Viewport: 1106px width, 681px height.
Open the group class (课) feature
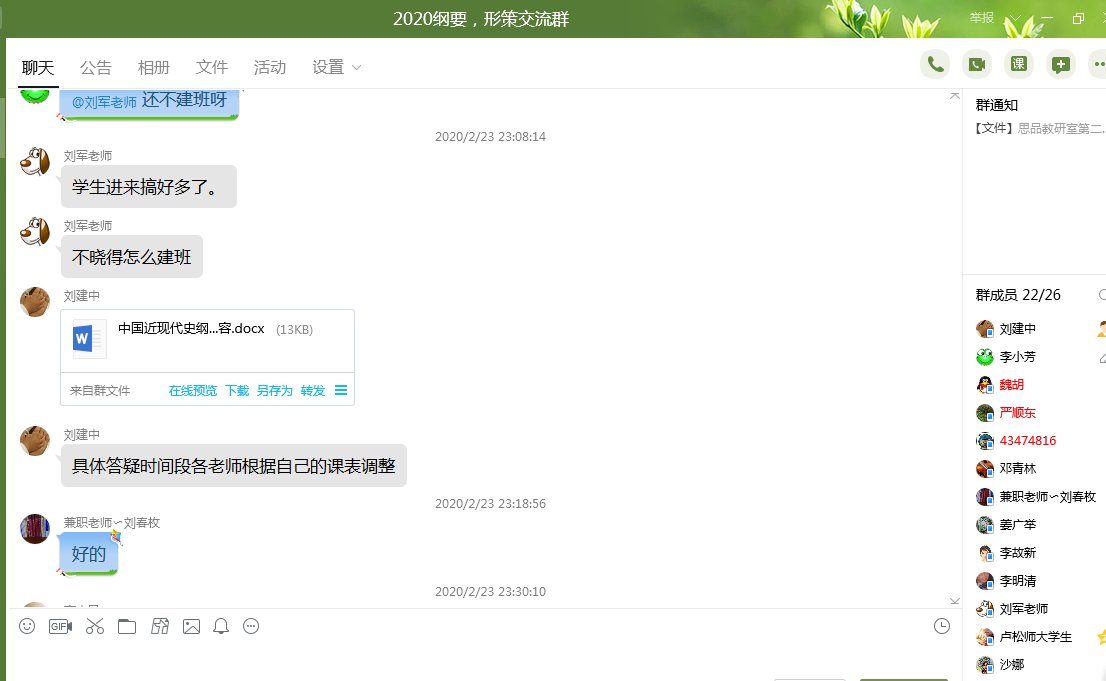pyautogui.click(x=1019, y=64)
